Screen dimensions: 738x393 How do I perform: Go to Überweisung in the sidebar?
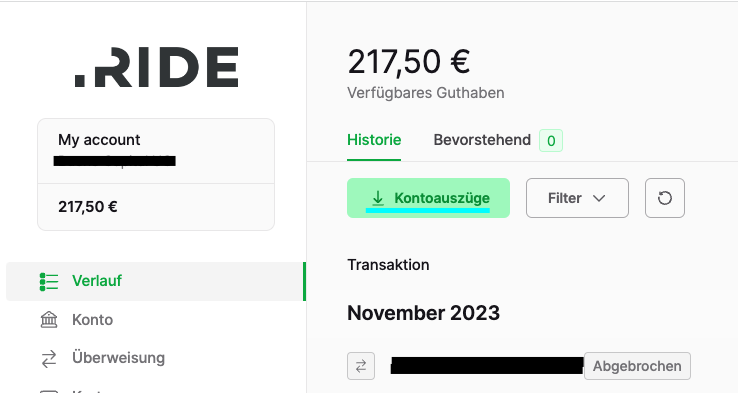[119, 358]
